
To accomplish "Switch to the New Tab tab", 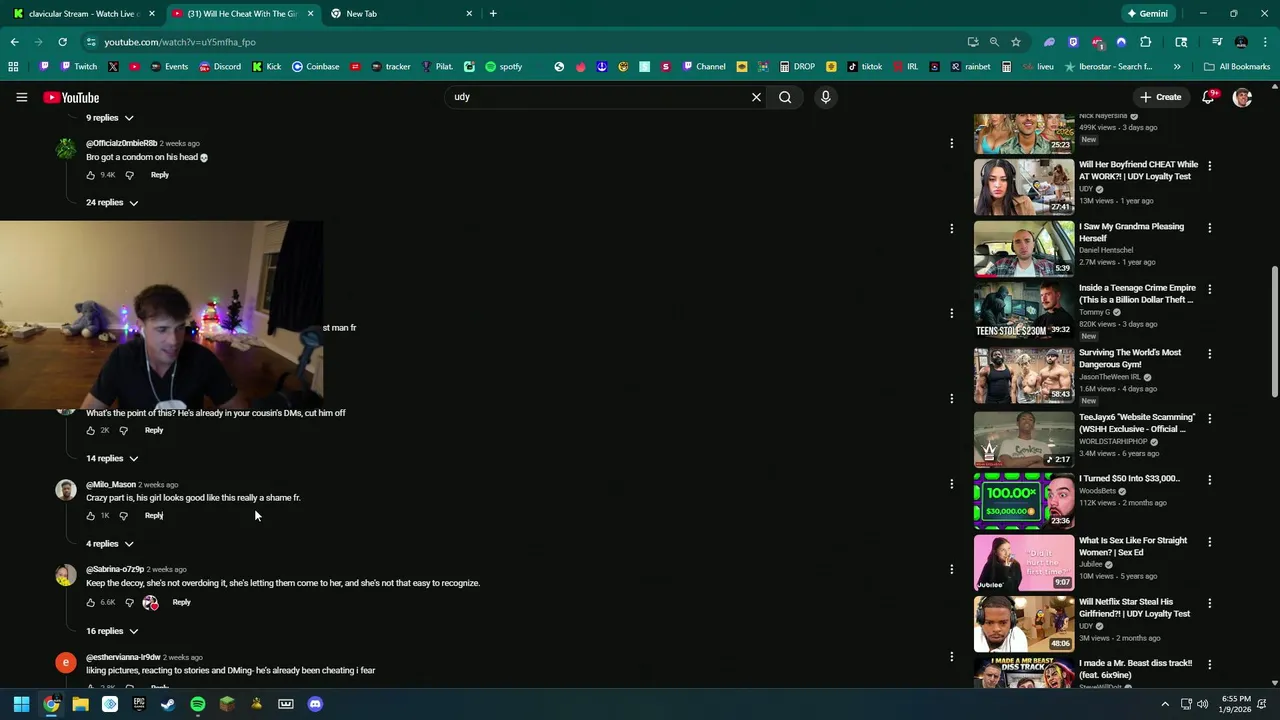I will [x=400, y=14].
